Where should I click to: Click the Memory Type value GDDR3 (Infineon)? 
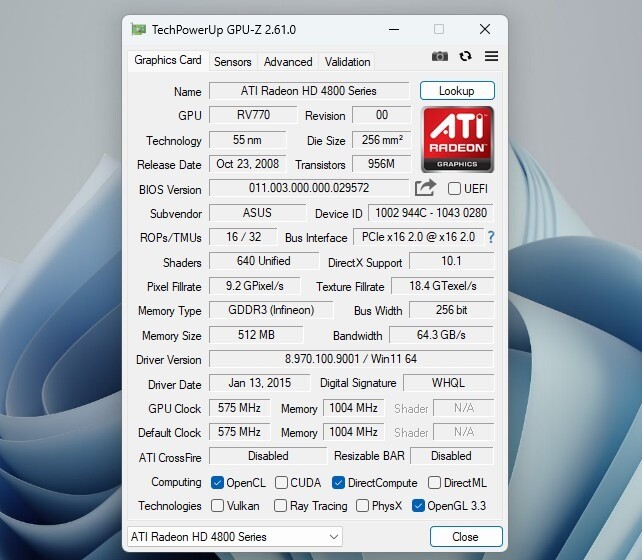pyautogui.click(x=271, y=310)
